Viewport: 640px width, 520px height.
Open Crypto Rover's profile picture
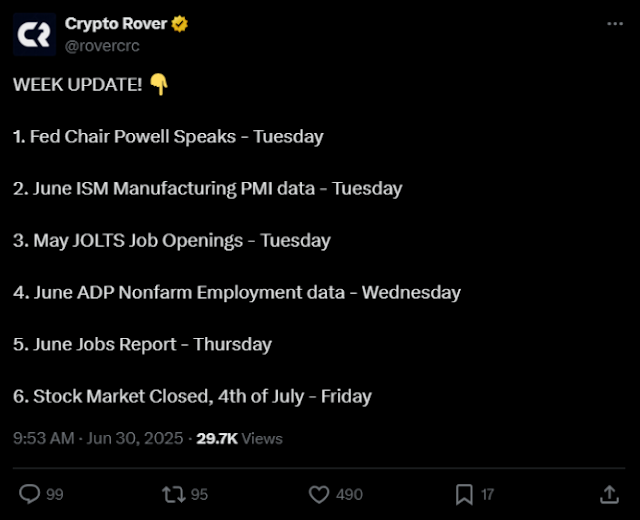click(33, 33)
